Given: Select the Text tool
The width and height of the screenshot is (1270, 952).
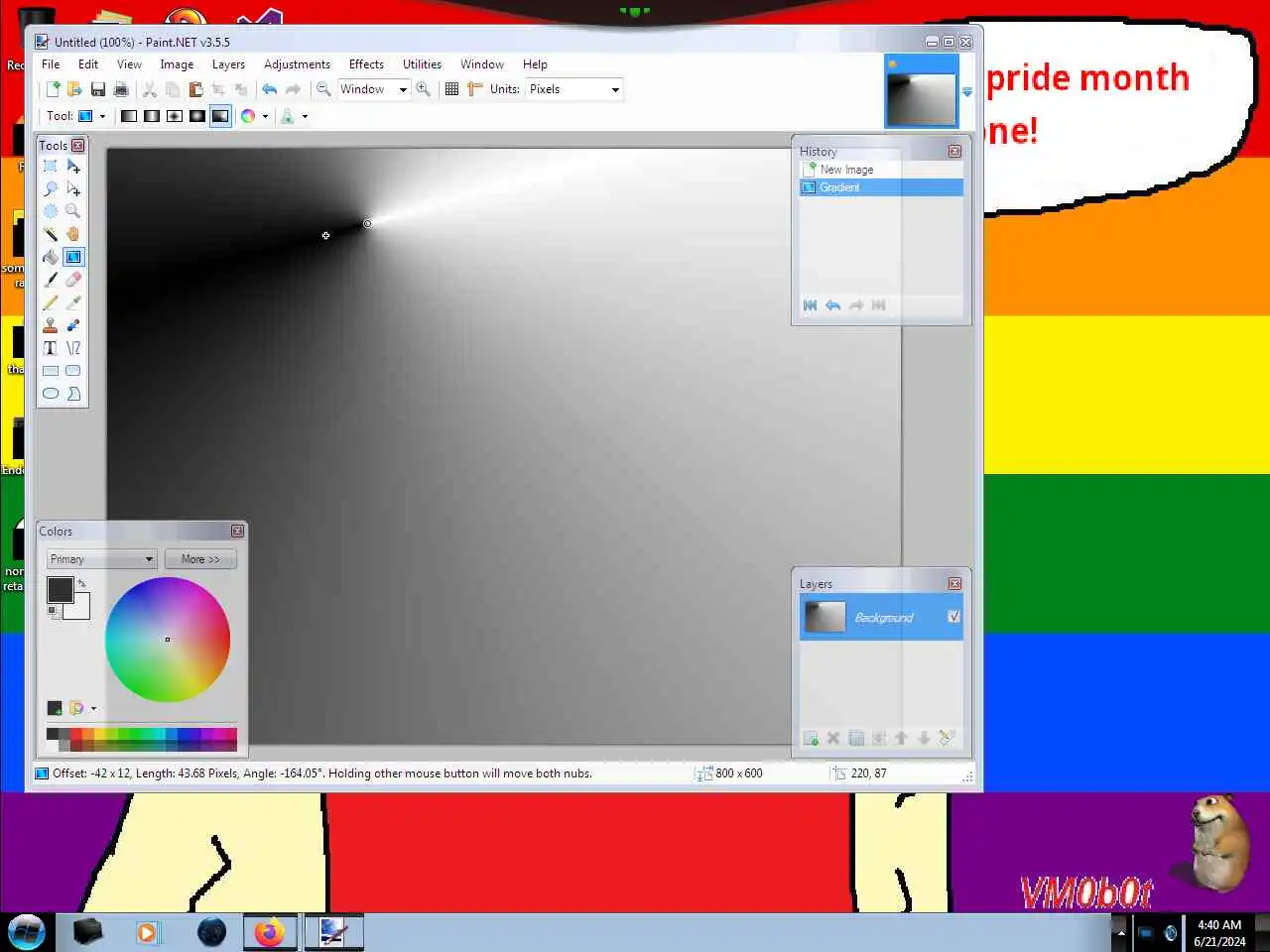Looking at the screenshot, I should [x=51, y=348].
